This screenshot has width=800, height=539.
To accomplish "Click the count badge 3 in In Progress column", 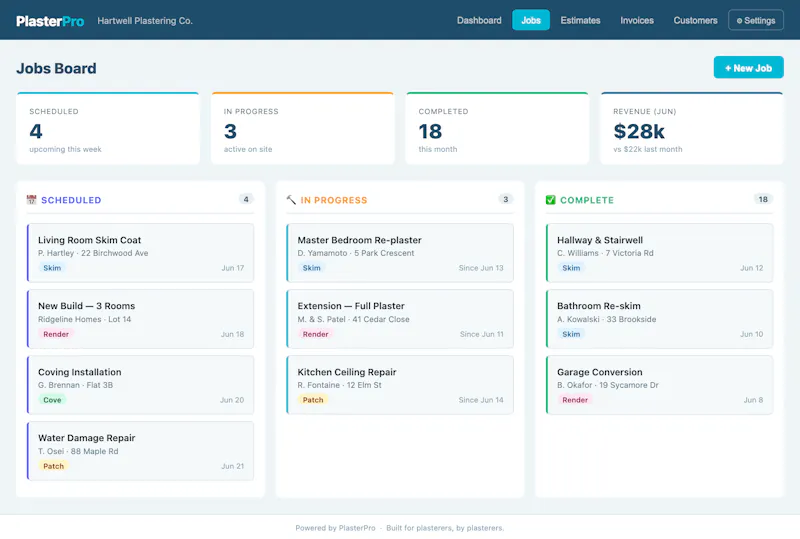I will coord(505,199).
